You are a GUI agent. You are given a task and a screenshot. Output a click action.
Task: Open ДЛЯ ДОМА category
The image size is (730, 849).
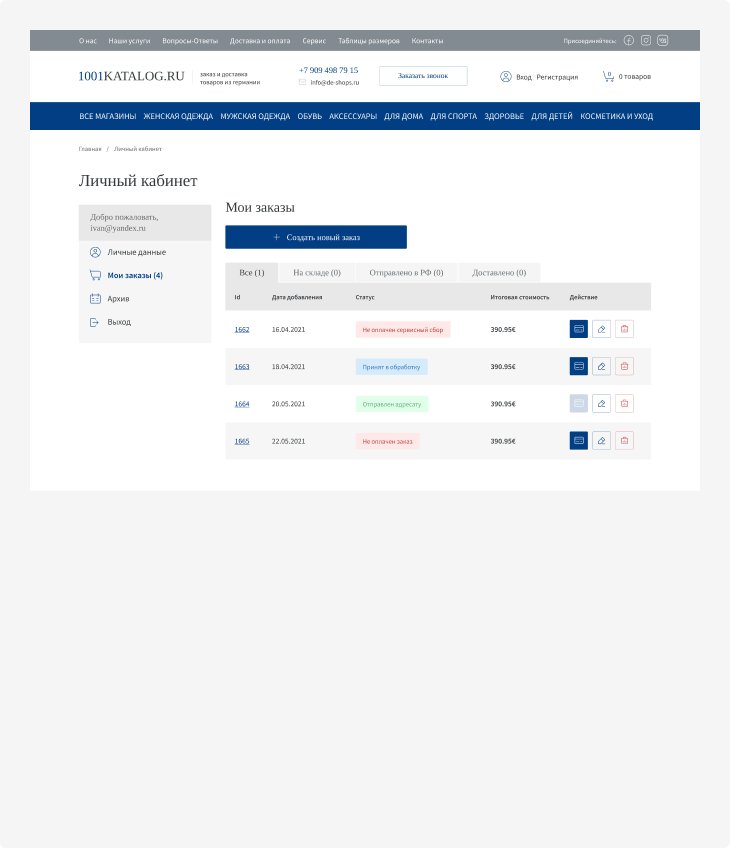point(403,116)
